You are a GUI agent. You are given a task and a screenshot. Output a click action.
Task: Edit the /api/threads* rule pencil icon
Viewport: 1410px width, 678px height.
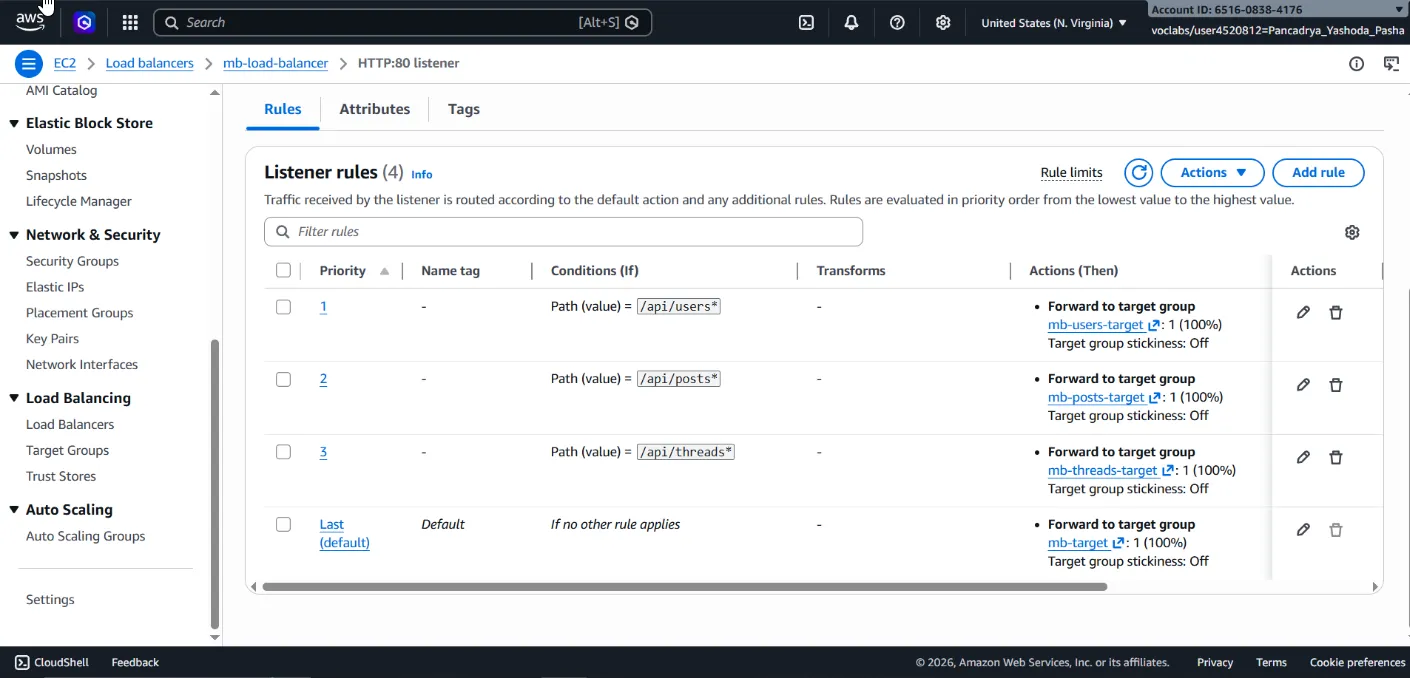pos(1303,457)
